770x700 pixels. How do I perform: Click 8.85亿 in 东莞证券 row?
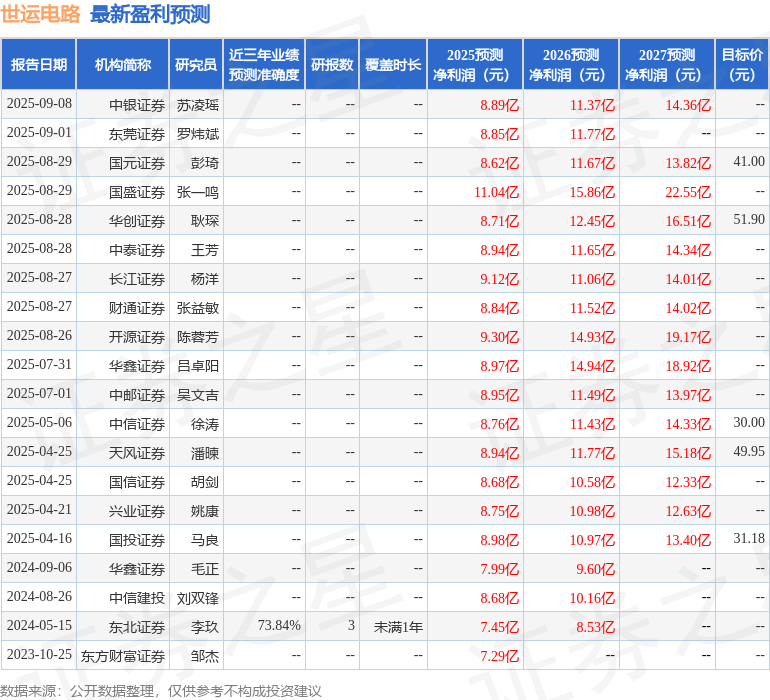499,134
